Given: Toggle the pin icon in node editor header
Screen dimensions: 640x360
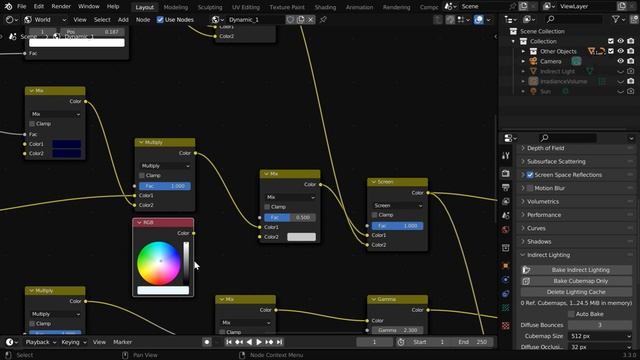Looking at the screenshot, I should coord(323,20).
